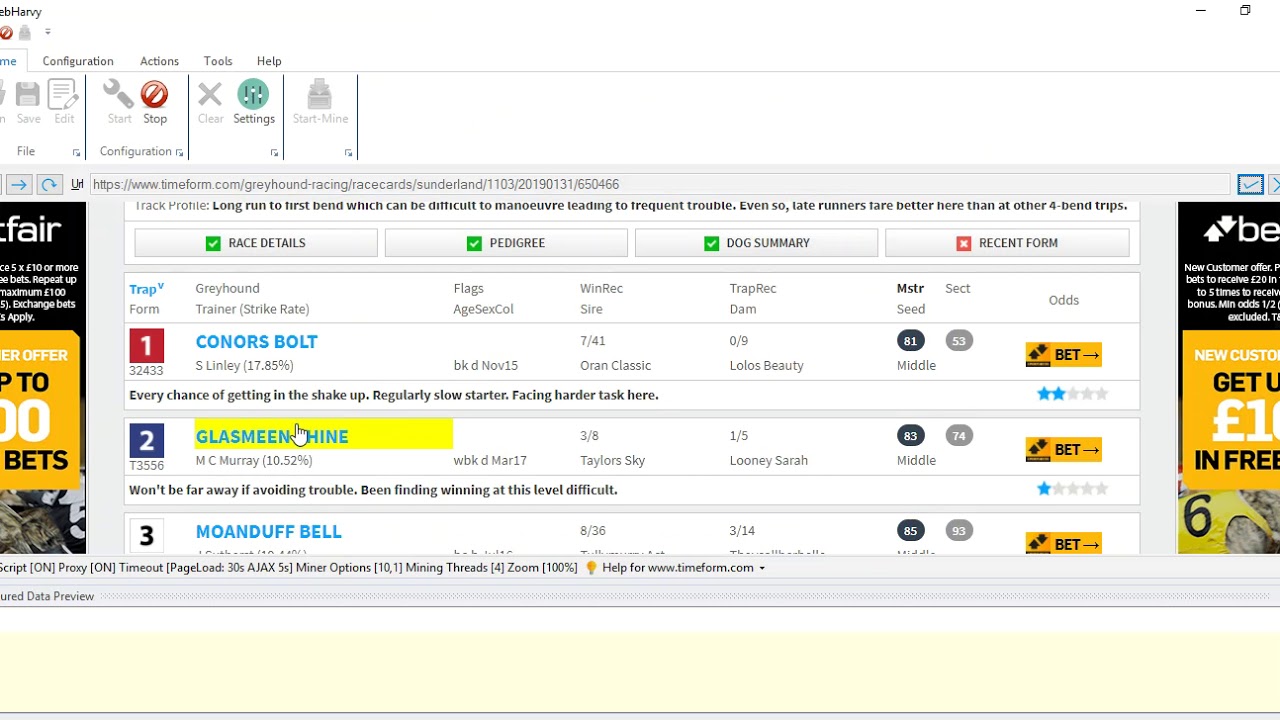
Task: Click the lightbulb help icon
Action: (x=591, y=567)
